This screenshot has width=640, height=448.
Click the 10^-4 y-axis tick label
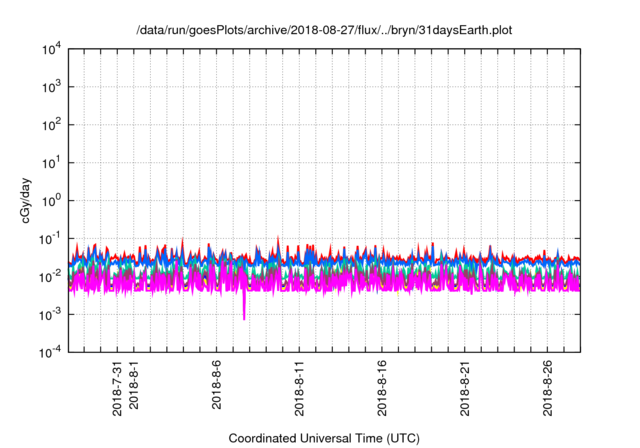52,352
